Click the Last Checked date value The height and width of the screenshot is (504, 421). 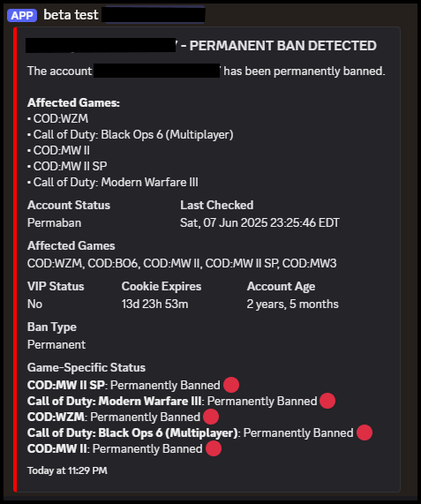tap(260, 223)
